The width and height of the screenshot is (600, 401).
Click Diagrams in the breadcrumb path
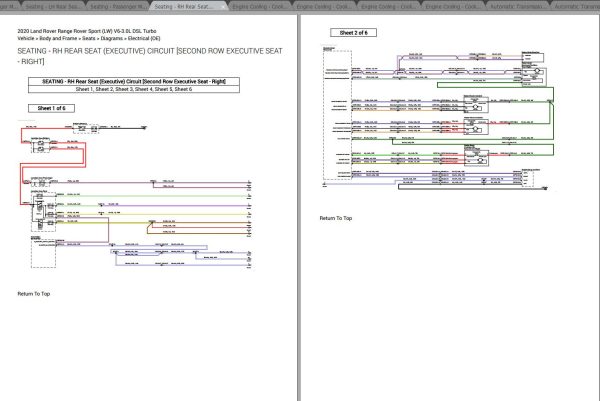(112, 38)
